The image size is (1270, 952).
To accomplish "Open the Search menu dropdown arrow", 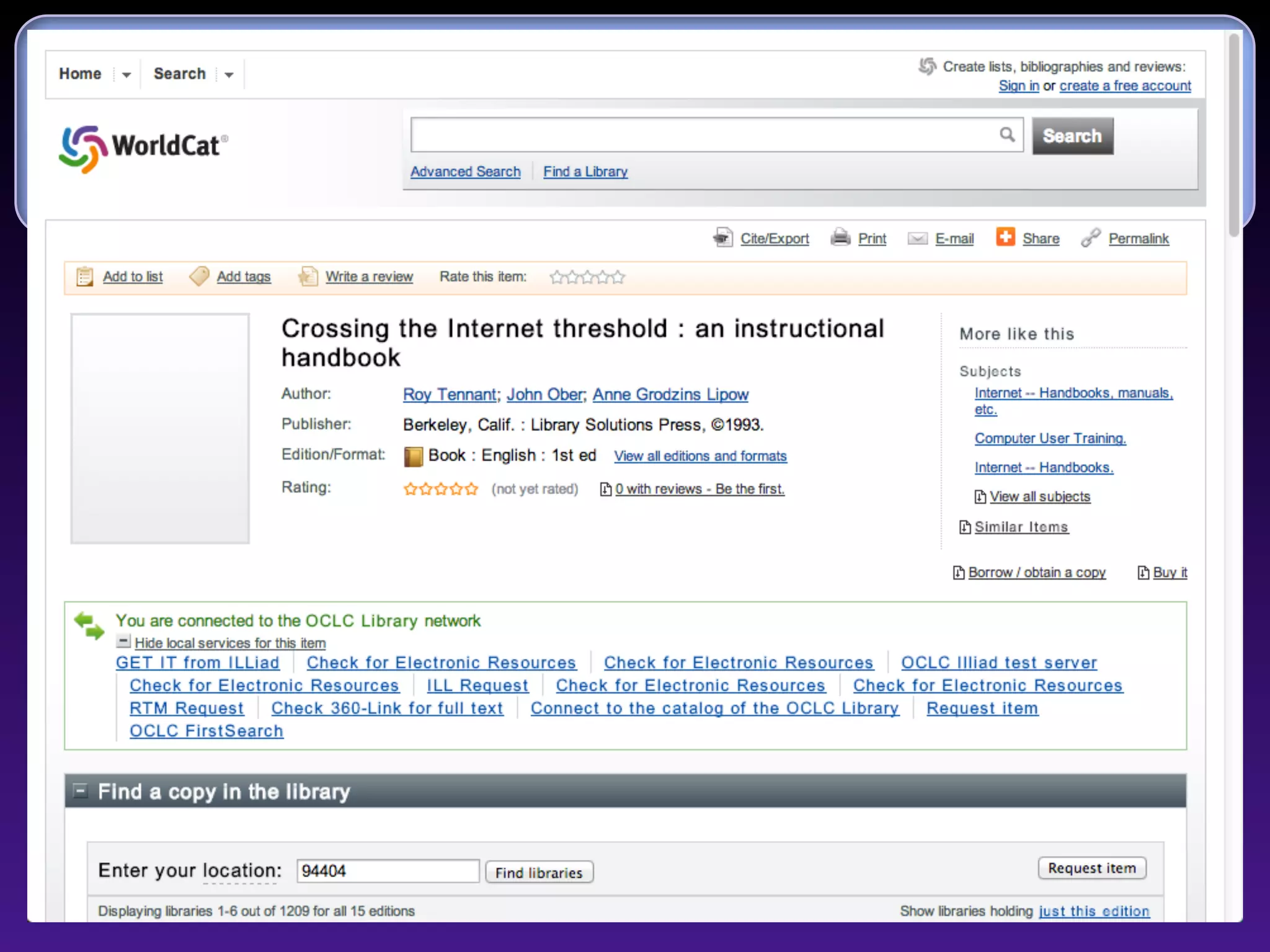I will coord(229,75).
